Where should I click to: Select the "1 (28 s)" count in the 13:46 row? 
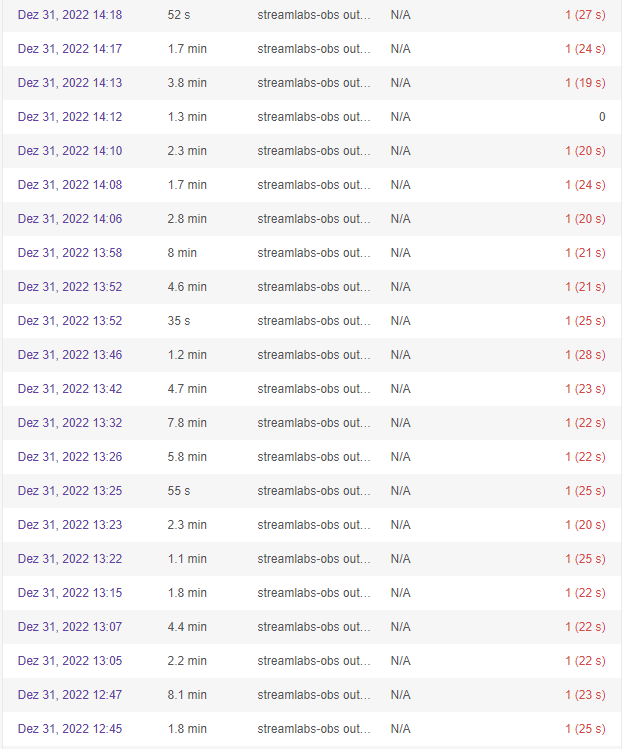coord(585,355)
